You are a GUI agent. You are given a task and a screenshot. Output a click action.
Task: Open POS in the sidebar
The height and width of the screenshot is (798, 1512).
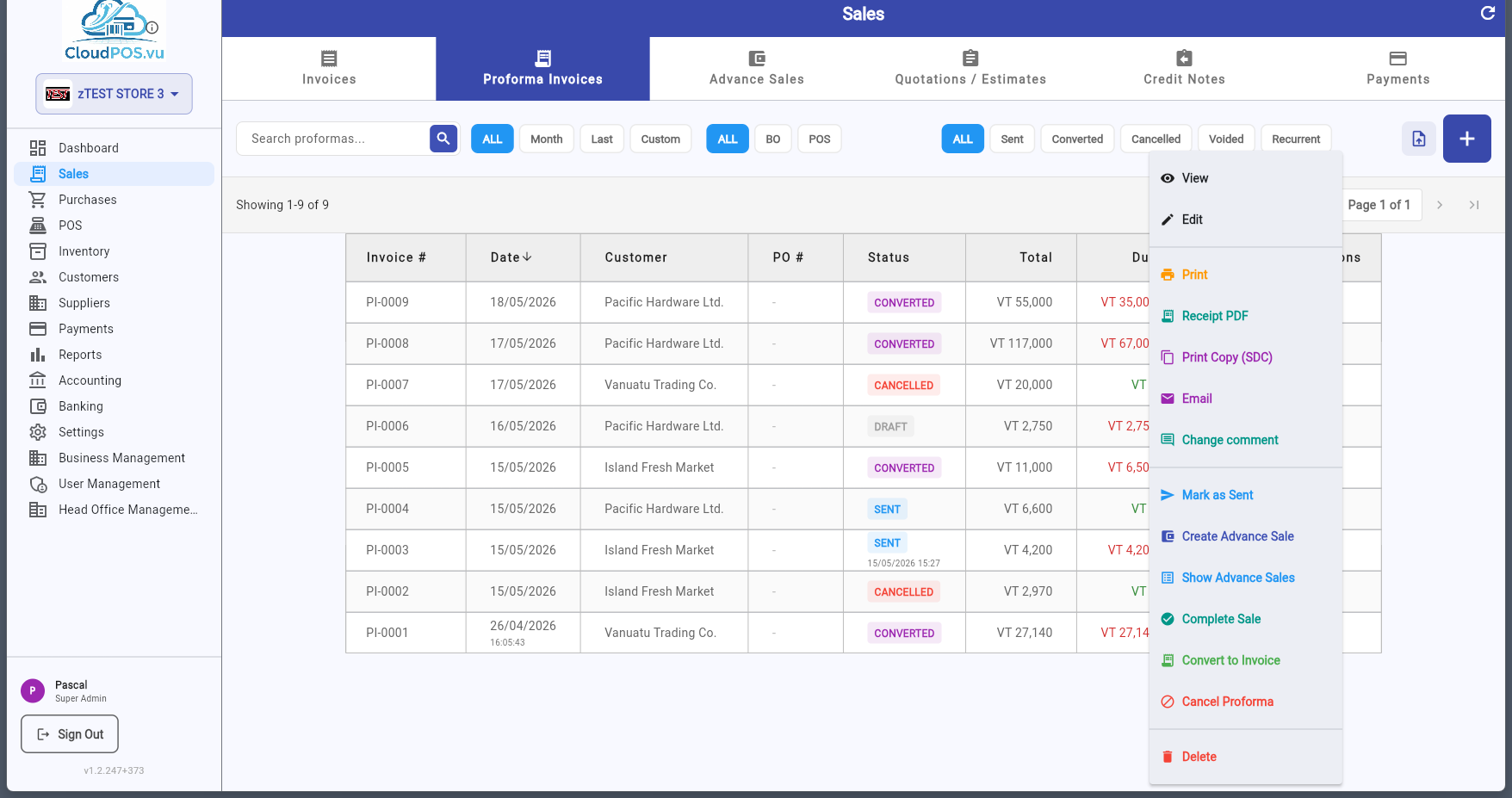[x=114, y=226]
